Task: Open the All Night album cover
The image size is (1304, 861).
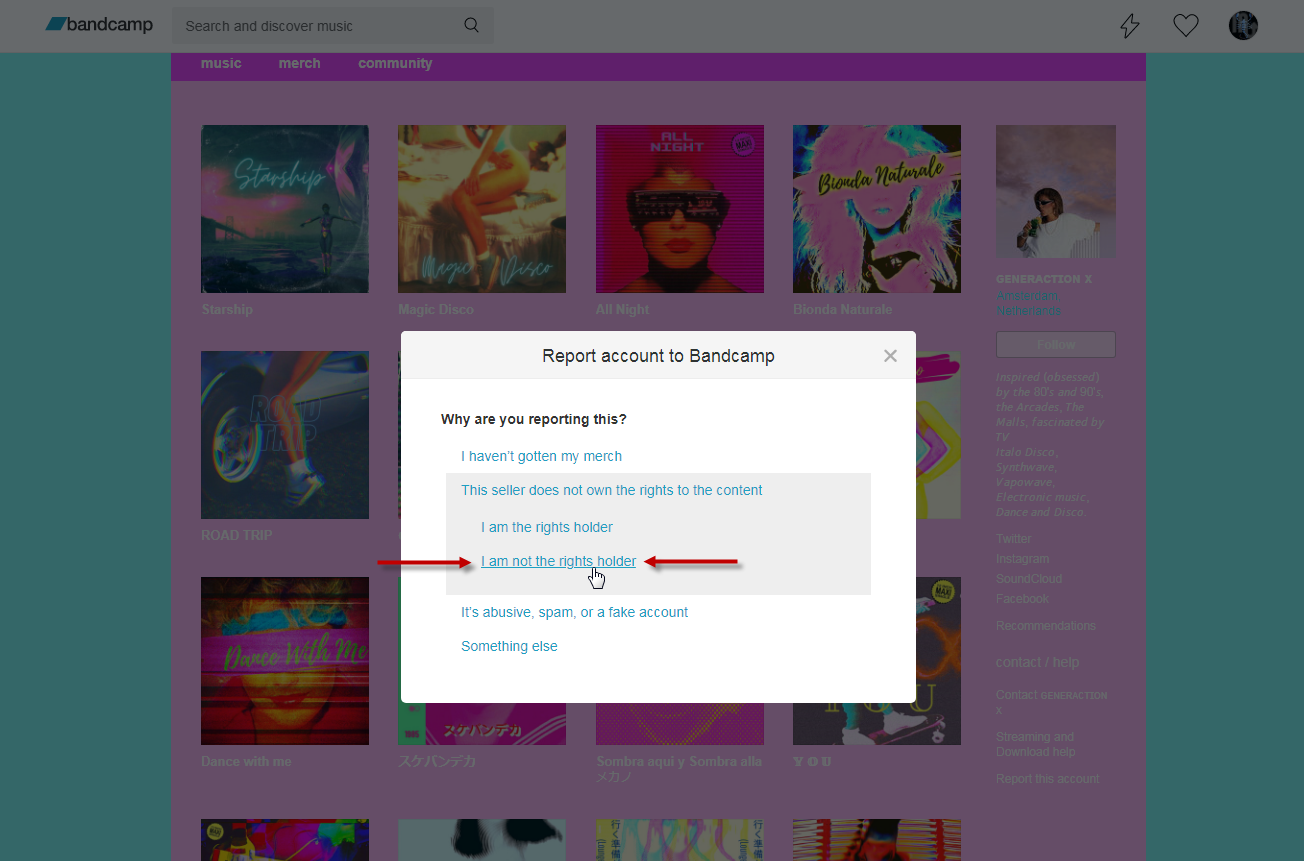Action: 680,209
